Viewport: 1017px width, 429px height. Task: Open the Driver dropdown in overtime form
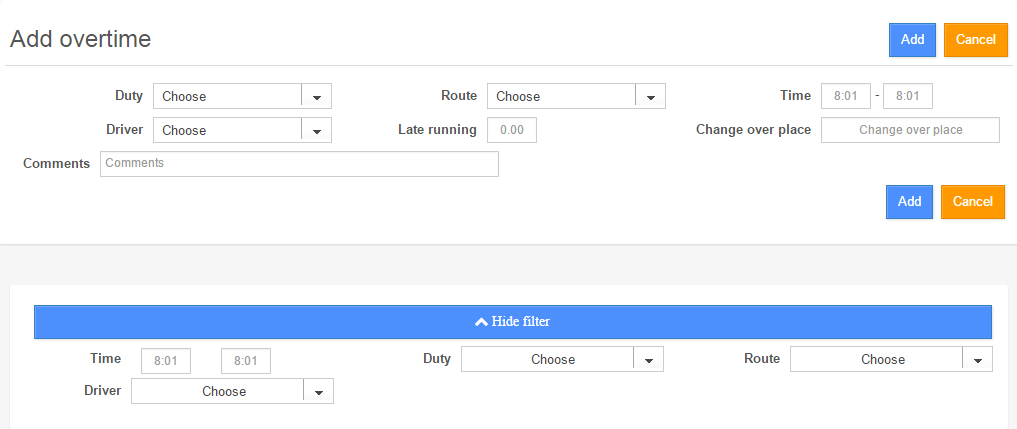(x=227, y=130)
